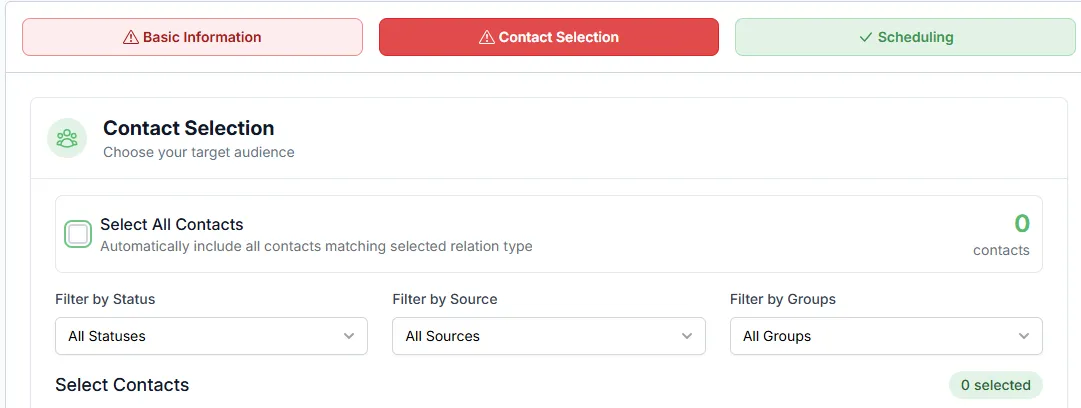Expand the Filter by Groups dropdown
Screen dimensions: 1081x408
click(x=886, y=336)
